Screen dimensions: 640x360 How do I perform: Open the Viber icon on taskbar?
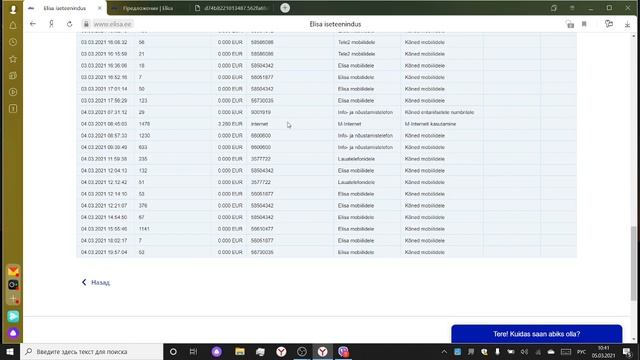point(343,351)
